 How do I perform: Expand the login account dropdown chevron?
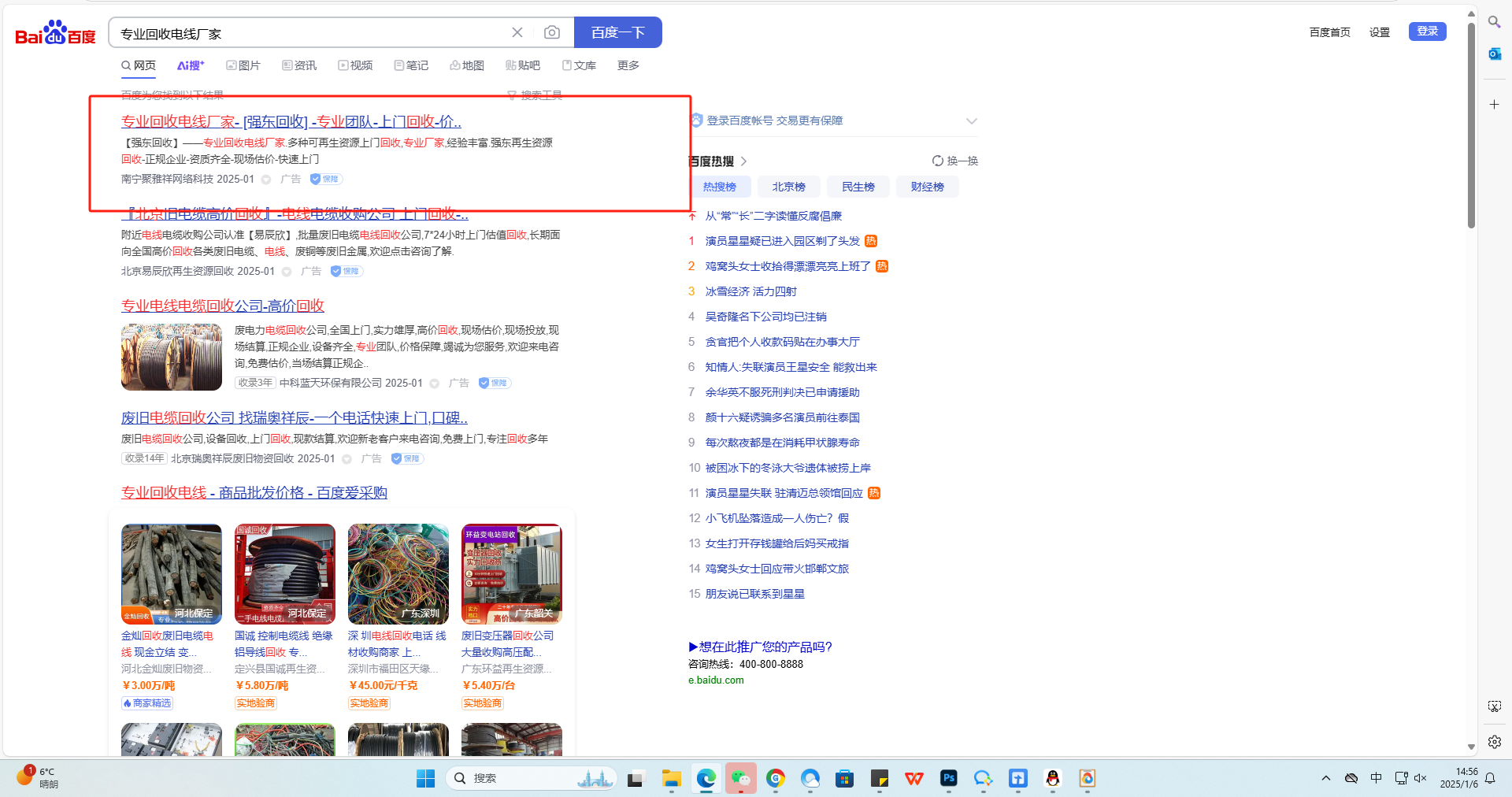click(971, 120)
